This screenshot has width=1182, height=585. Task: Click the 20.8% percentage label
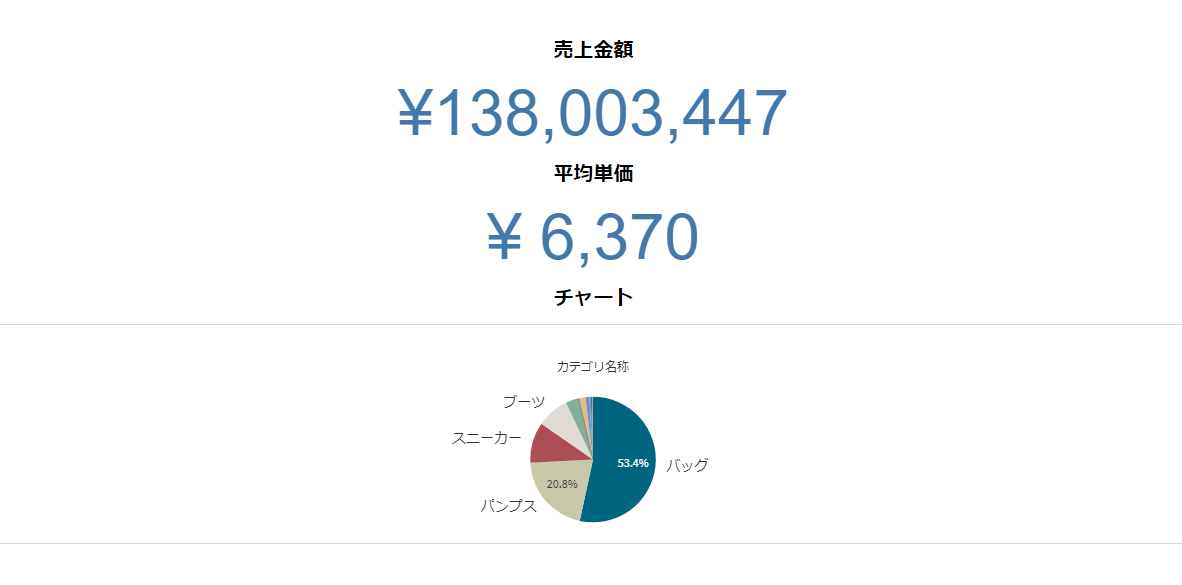[562, 484]
